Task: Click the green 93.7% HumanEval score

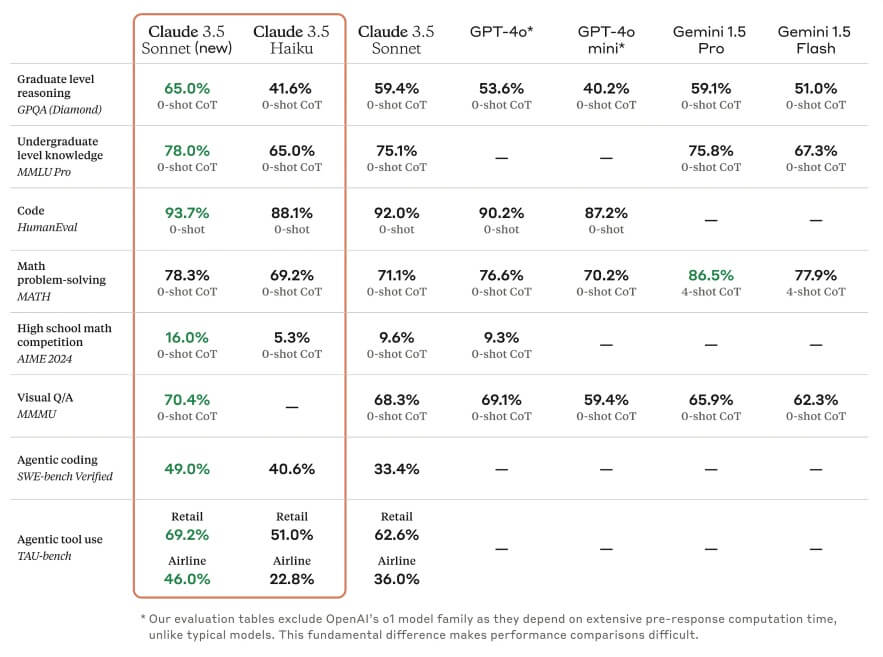Action: 187,213
